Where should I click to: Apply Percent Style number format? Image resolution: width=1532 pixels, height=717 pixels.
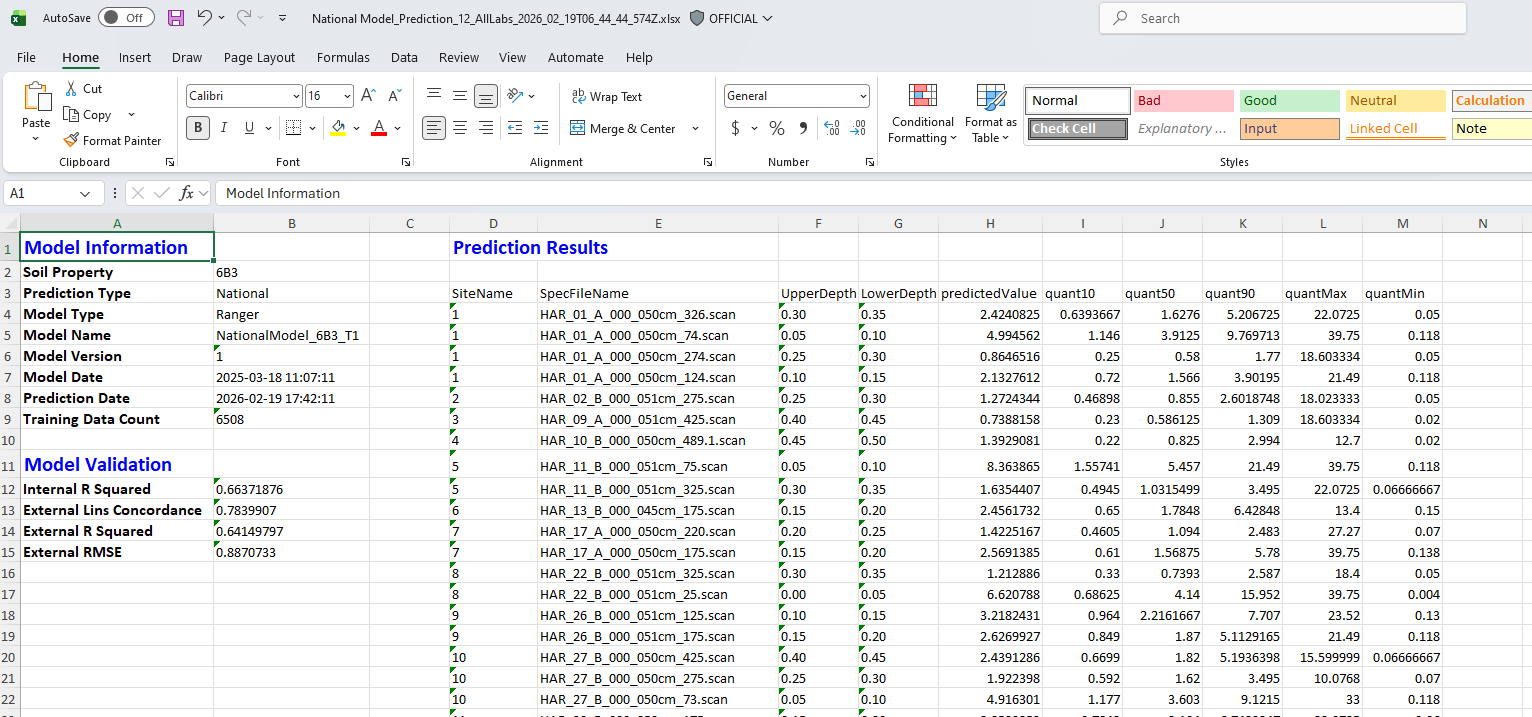point(777,128)
